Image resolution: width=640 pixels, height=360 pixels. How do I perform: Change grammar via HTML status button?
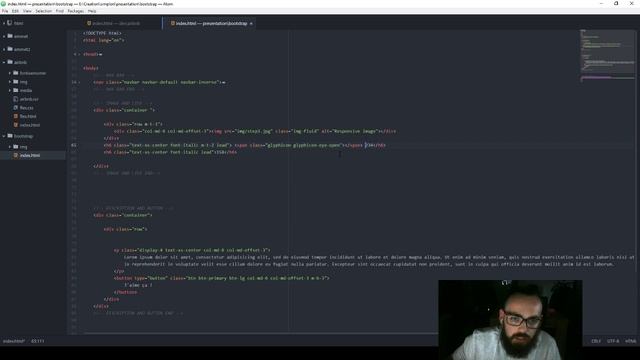(630, 341)
